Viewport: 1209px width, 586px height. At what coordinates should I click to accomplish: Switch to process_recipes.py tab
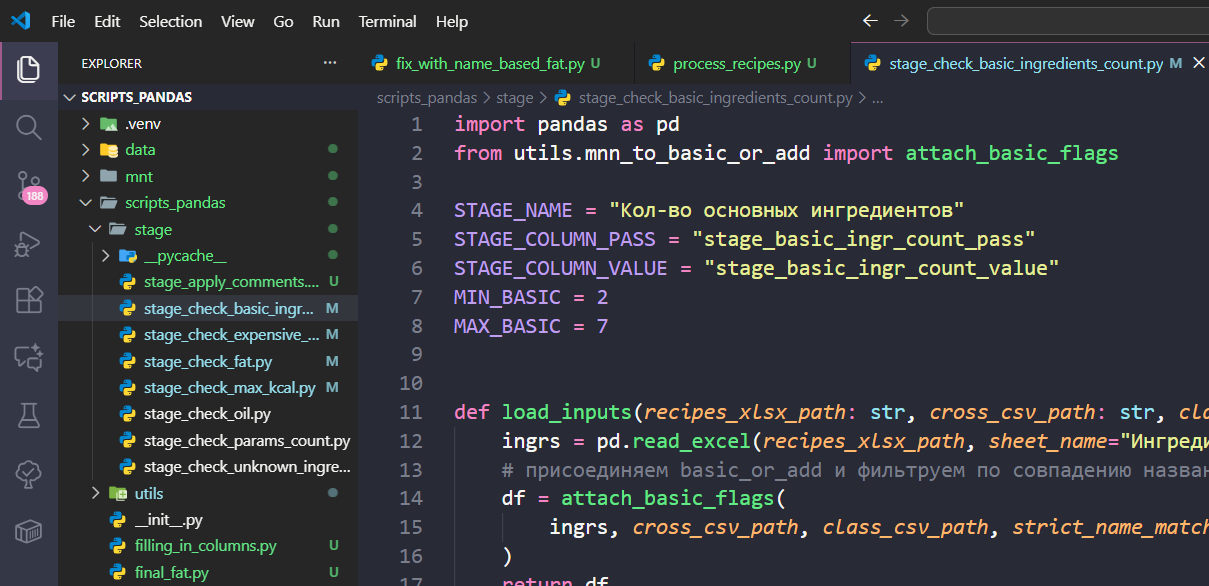pos(743,63)
